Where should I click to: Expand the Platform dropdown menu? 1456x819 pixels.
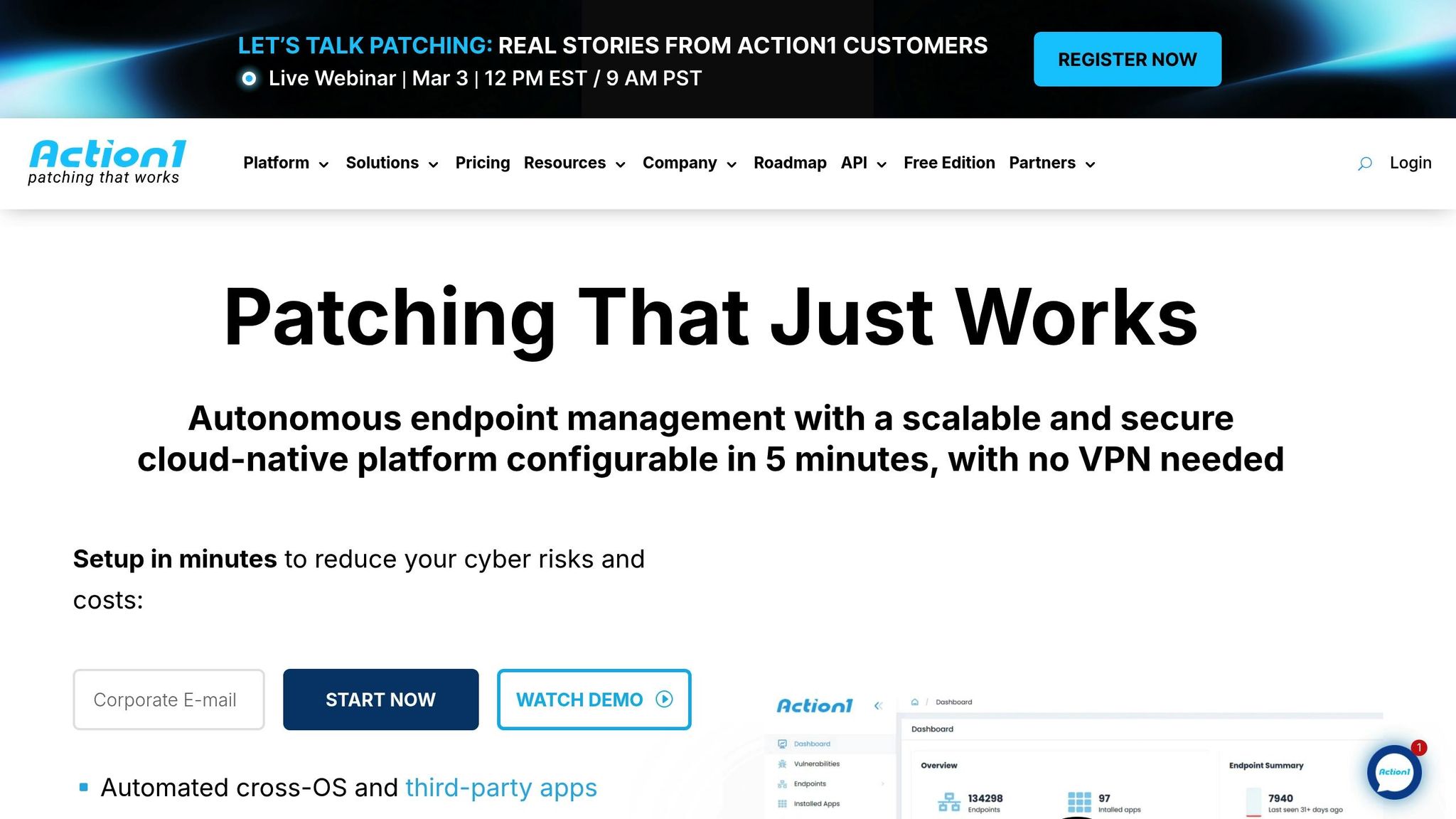tap(286, 164)
